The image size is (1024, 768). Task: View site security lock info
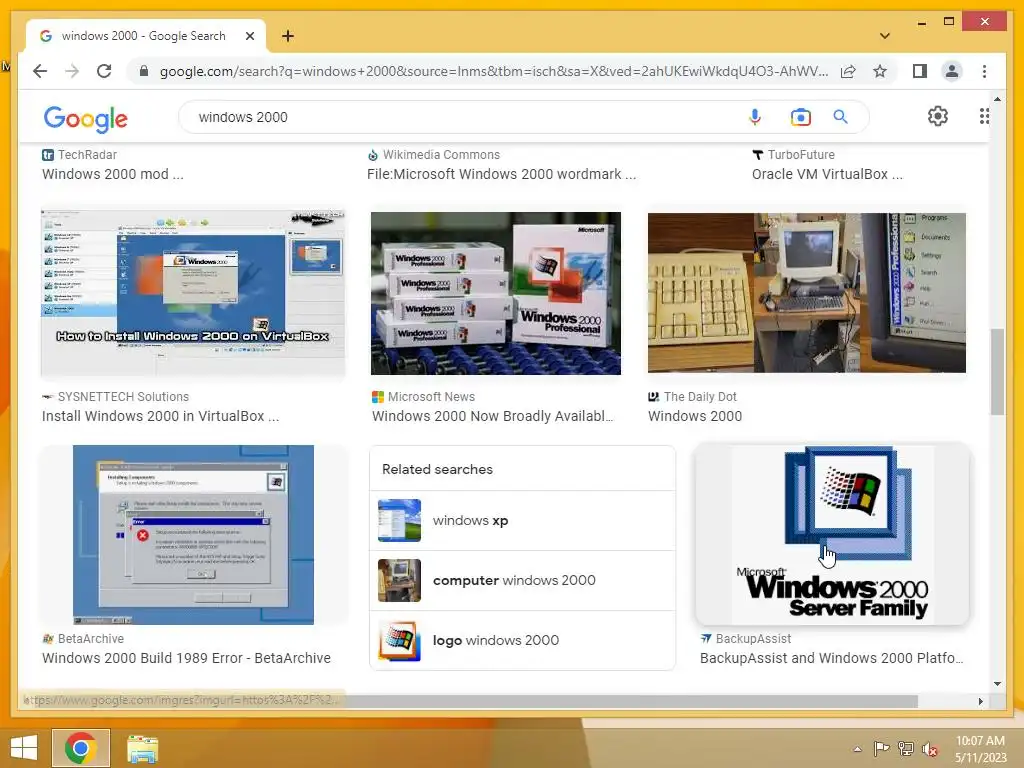(144, 71)
